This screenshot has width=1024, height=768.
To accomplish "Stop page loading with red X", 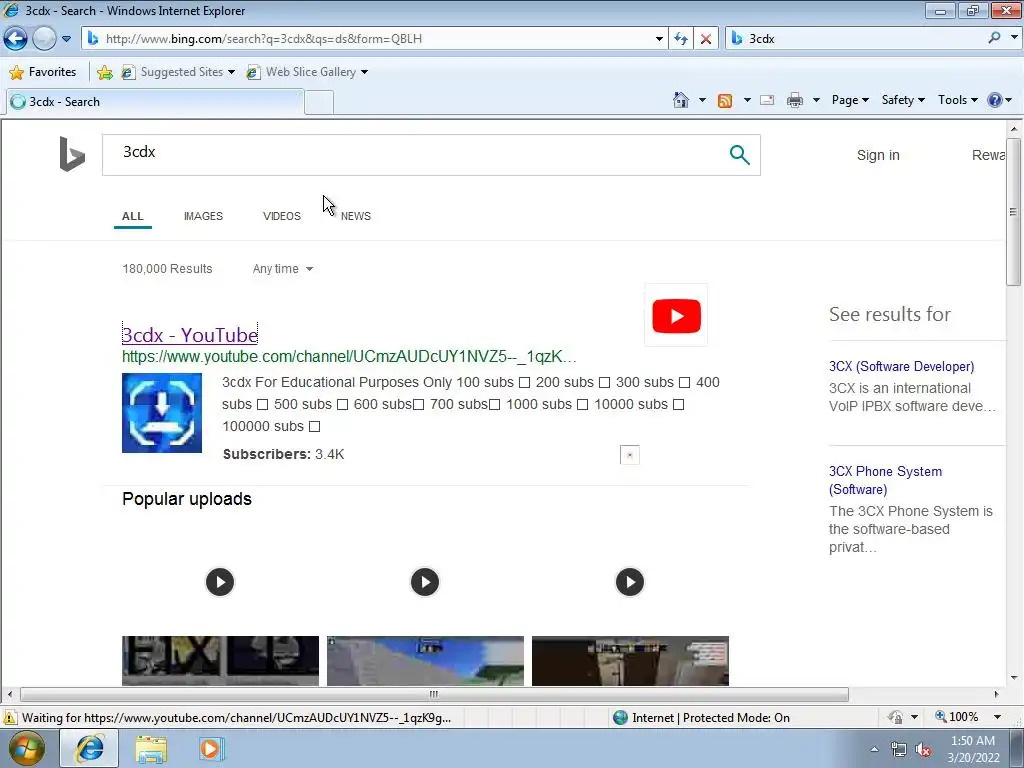I will (x=706, y=39).
